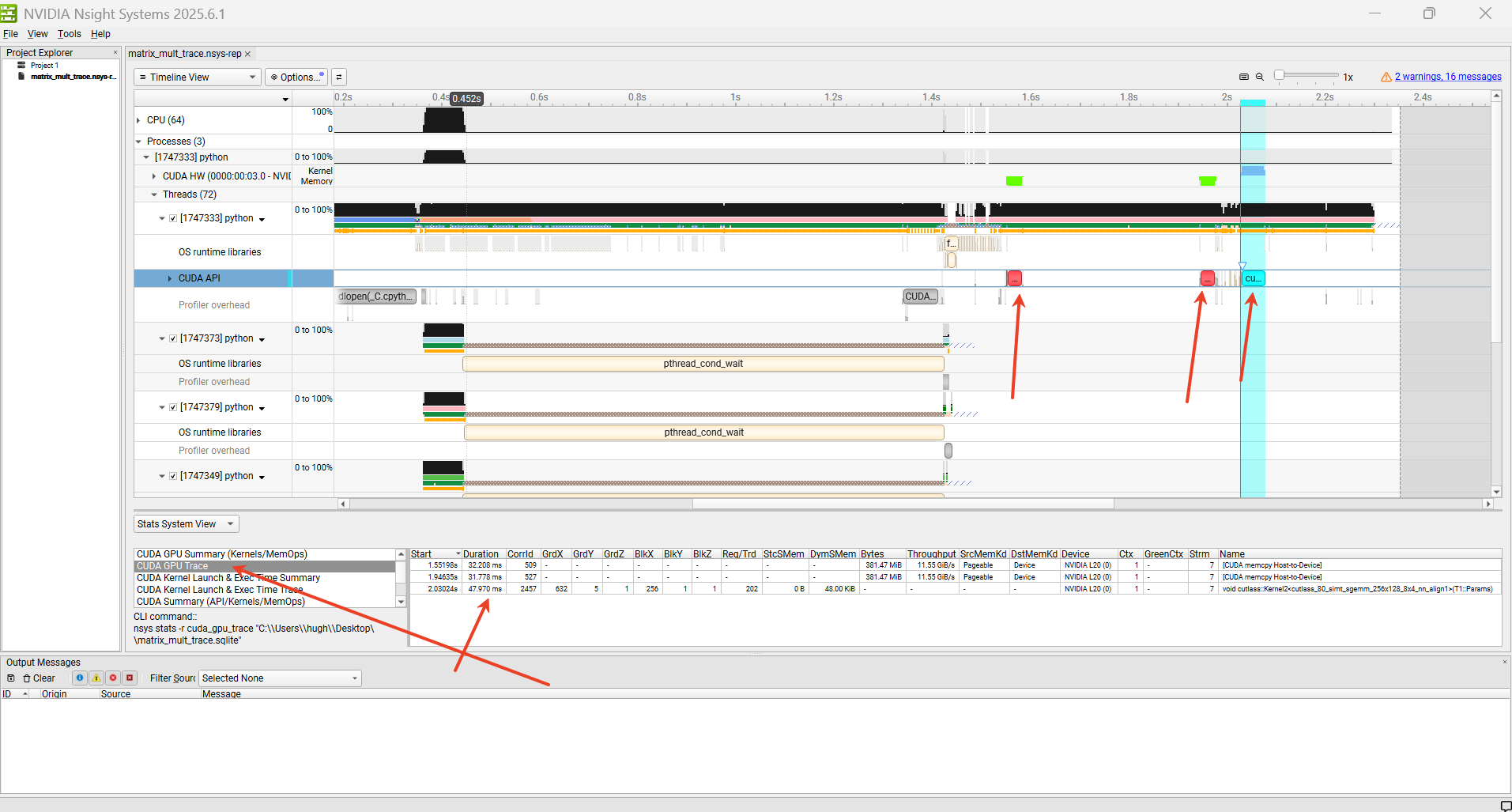Click the dlopen(_C.cpyth... block in timeline
1512x812 pixels.
pos(376,296)
